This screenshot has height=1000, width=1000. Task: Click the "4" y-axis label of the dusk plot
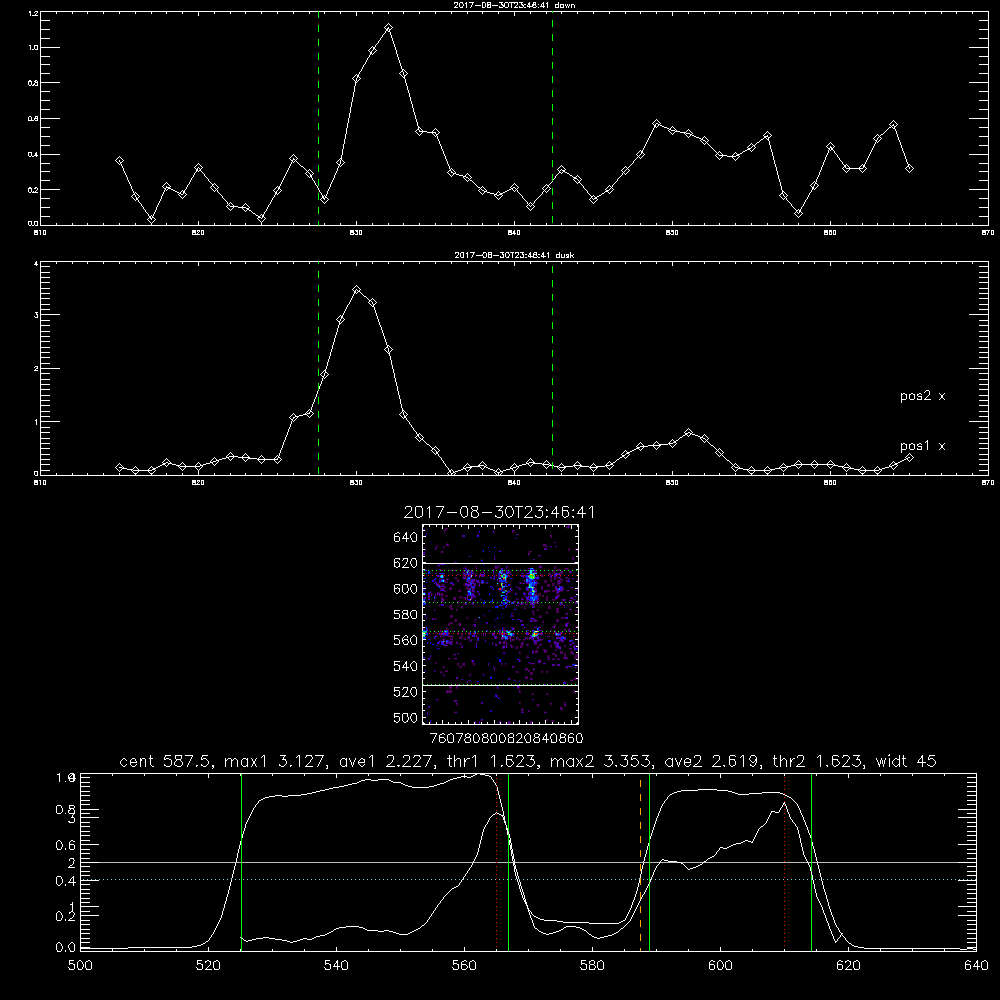(36, 263)
